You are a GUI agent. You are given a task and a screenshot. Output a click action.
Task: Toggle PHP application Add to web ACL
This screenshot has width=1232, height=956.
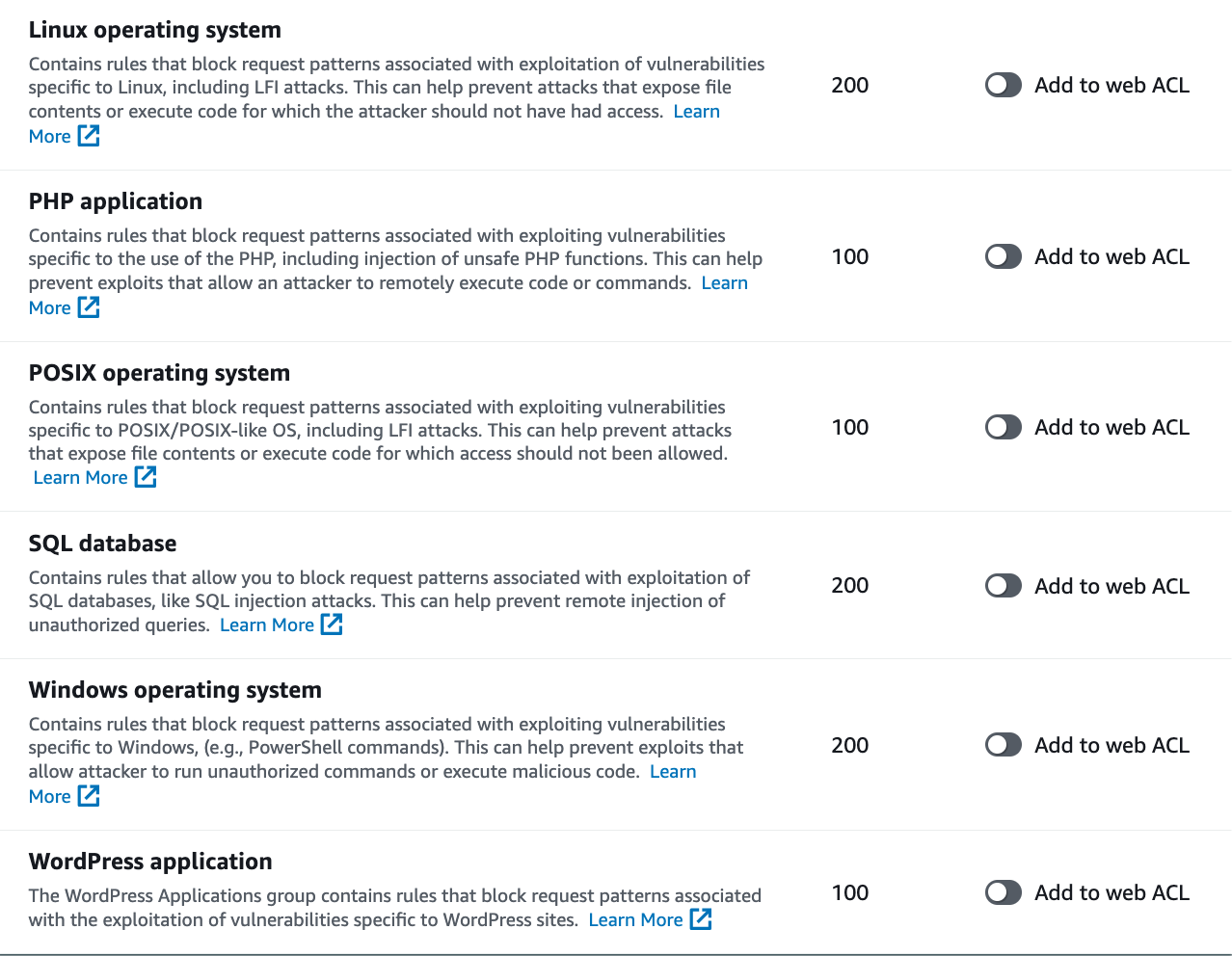[1003, 256]
